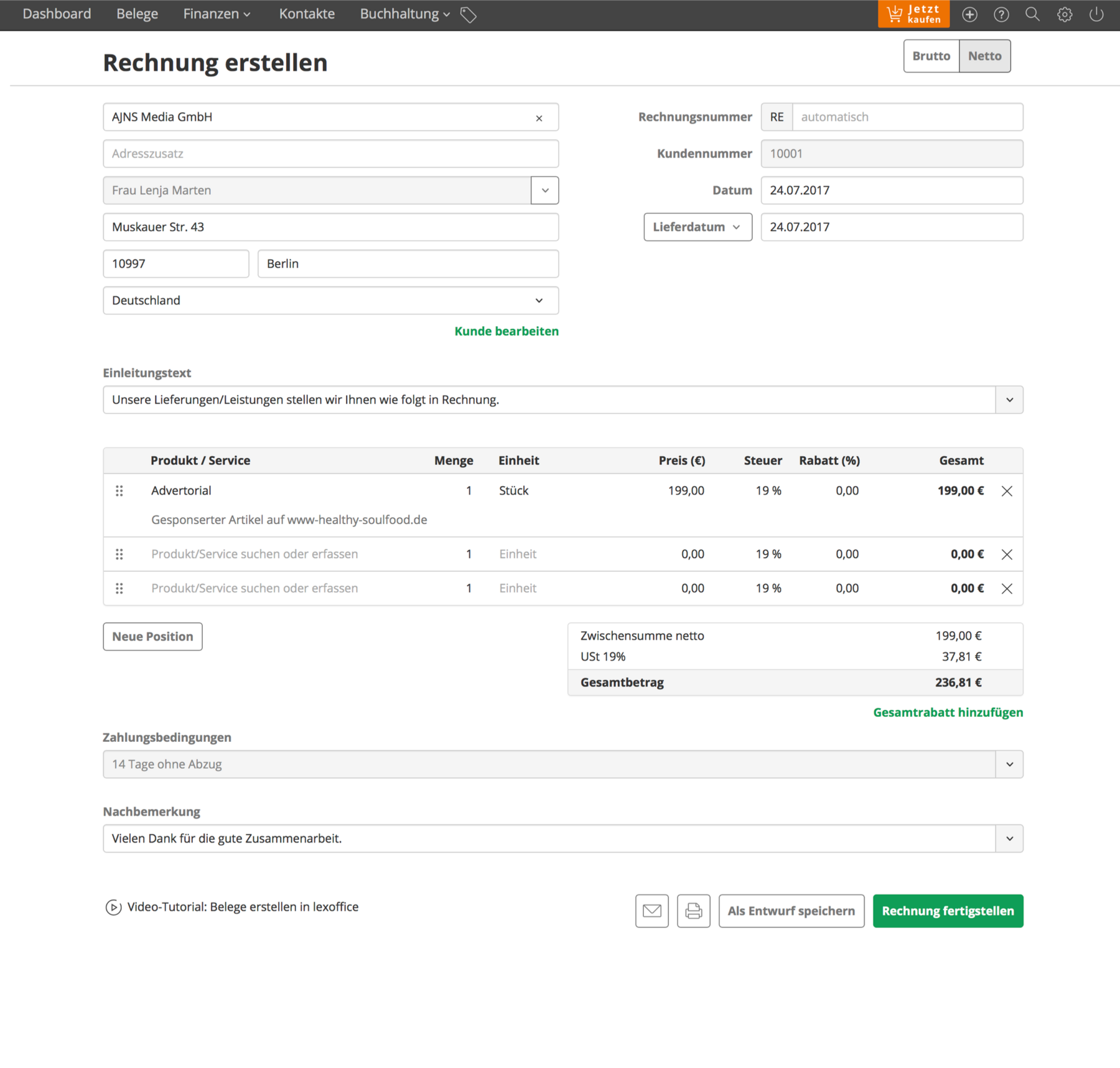Send the invoice via the envelope icon
Image resolution: width=1120 pixels, height=1068 pixels.
[652, 911]
